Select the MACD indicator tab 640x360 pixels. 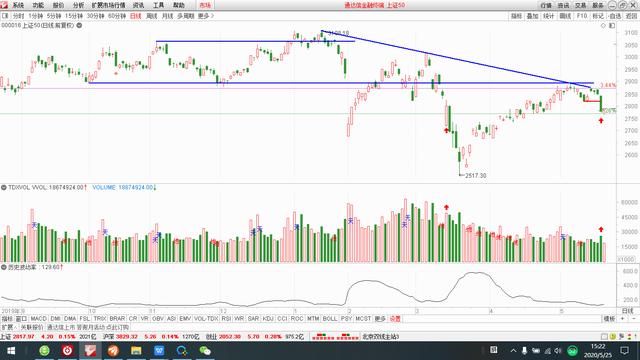click(39, 318)
